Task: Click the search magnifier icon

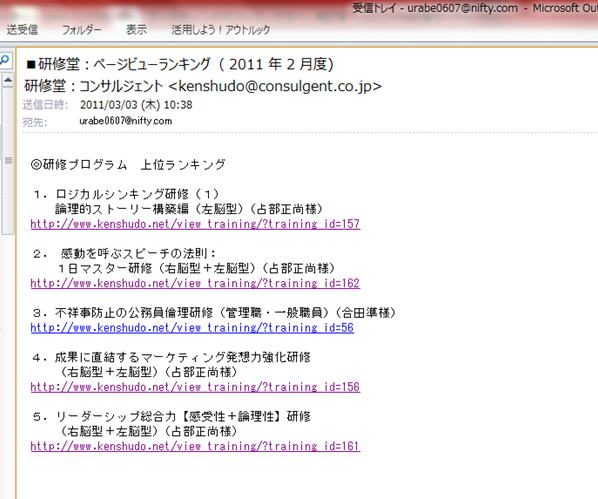Action: [5, 60]
